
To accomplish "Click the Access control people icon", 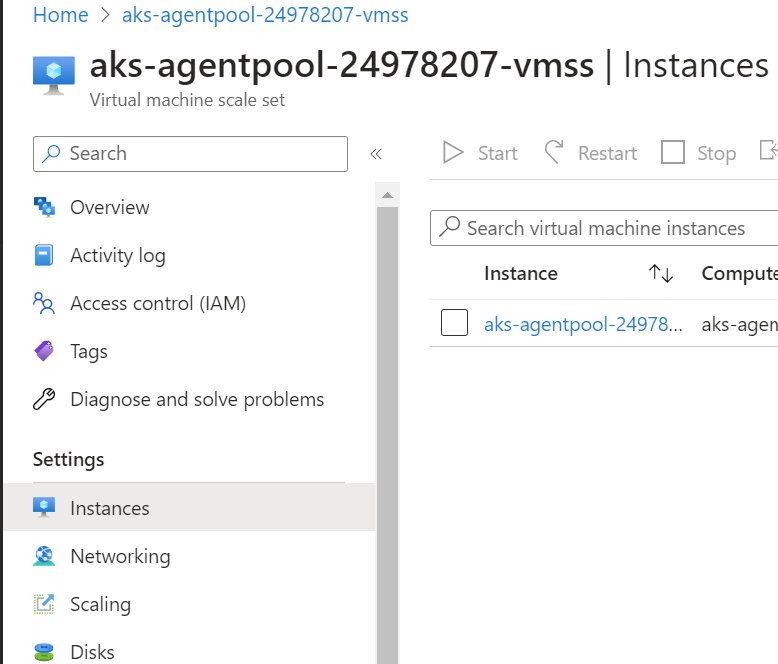I will click(x=44, y=303).
